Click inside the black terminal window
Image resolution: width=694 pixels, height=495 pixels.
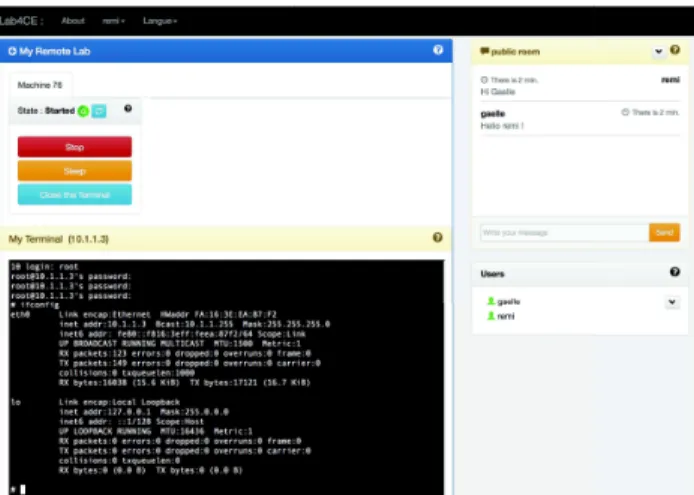[226, 377]
